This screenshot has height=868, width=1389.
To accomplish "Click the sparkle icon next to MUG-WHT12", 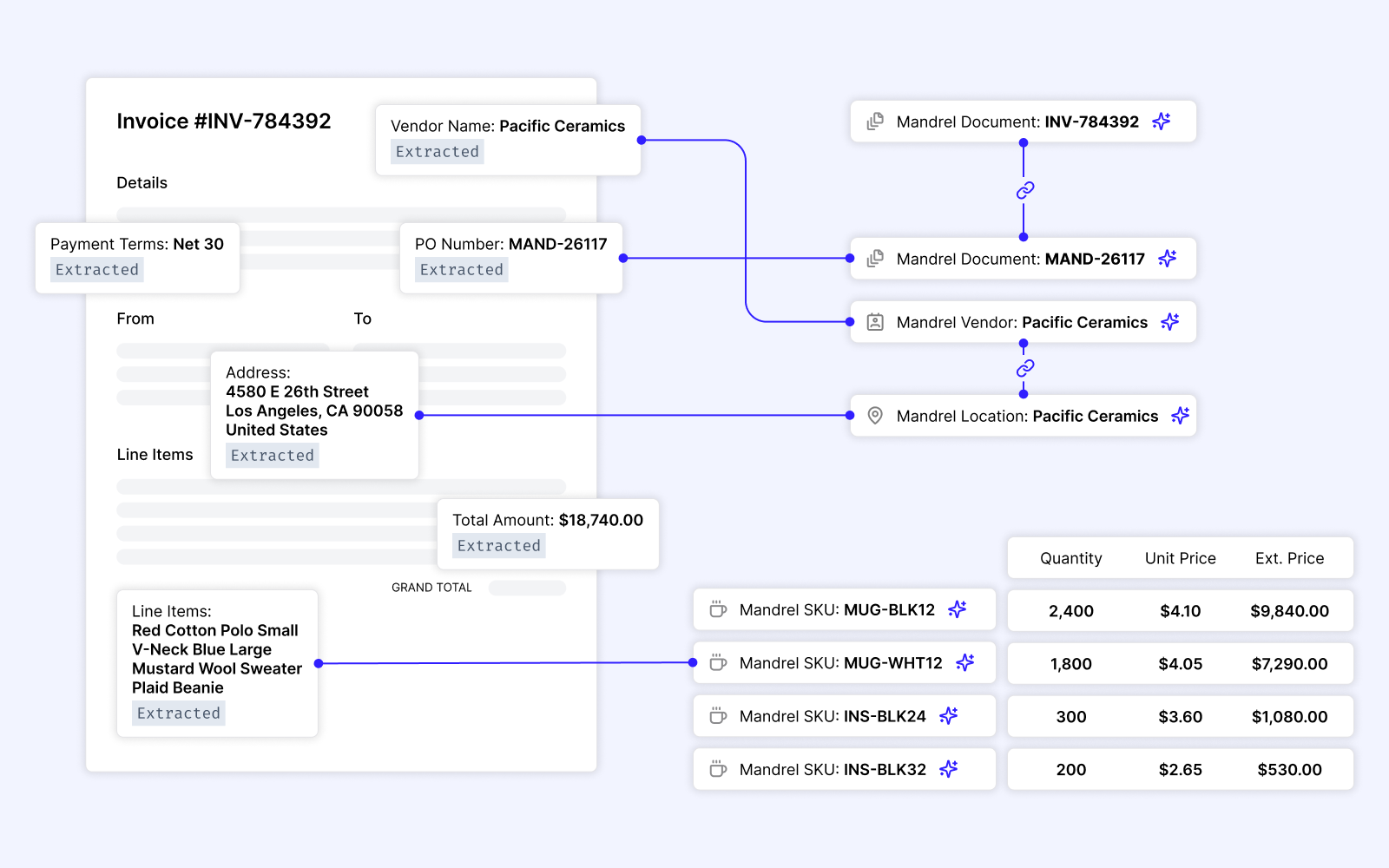I will (964, 662).
